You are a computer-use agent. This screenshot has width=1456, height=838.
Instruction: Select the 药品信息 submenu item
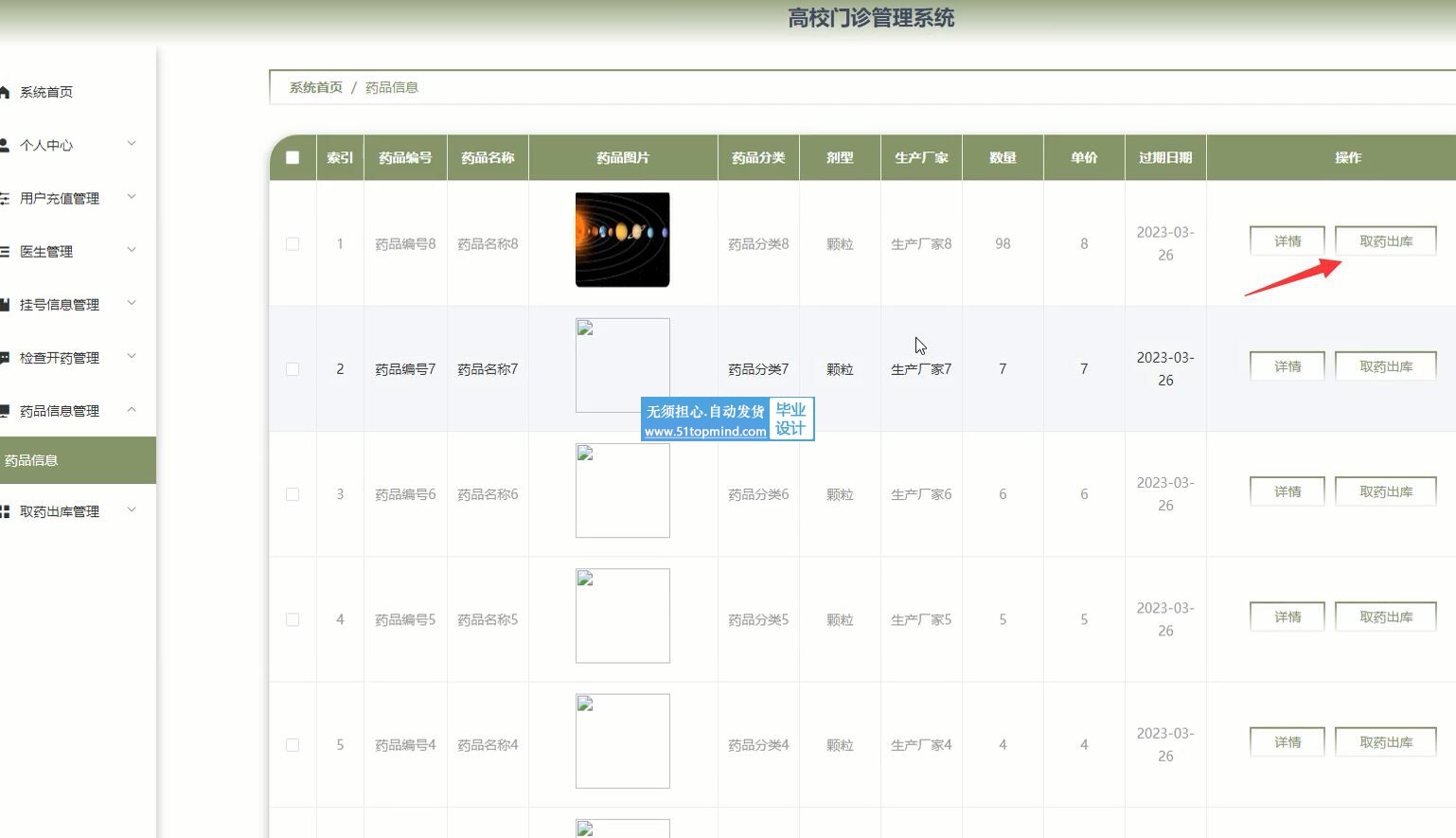click(x=78, y=460)
